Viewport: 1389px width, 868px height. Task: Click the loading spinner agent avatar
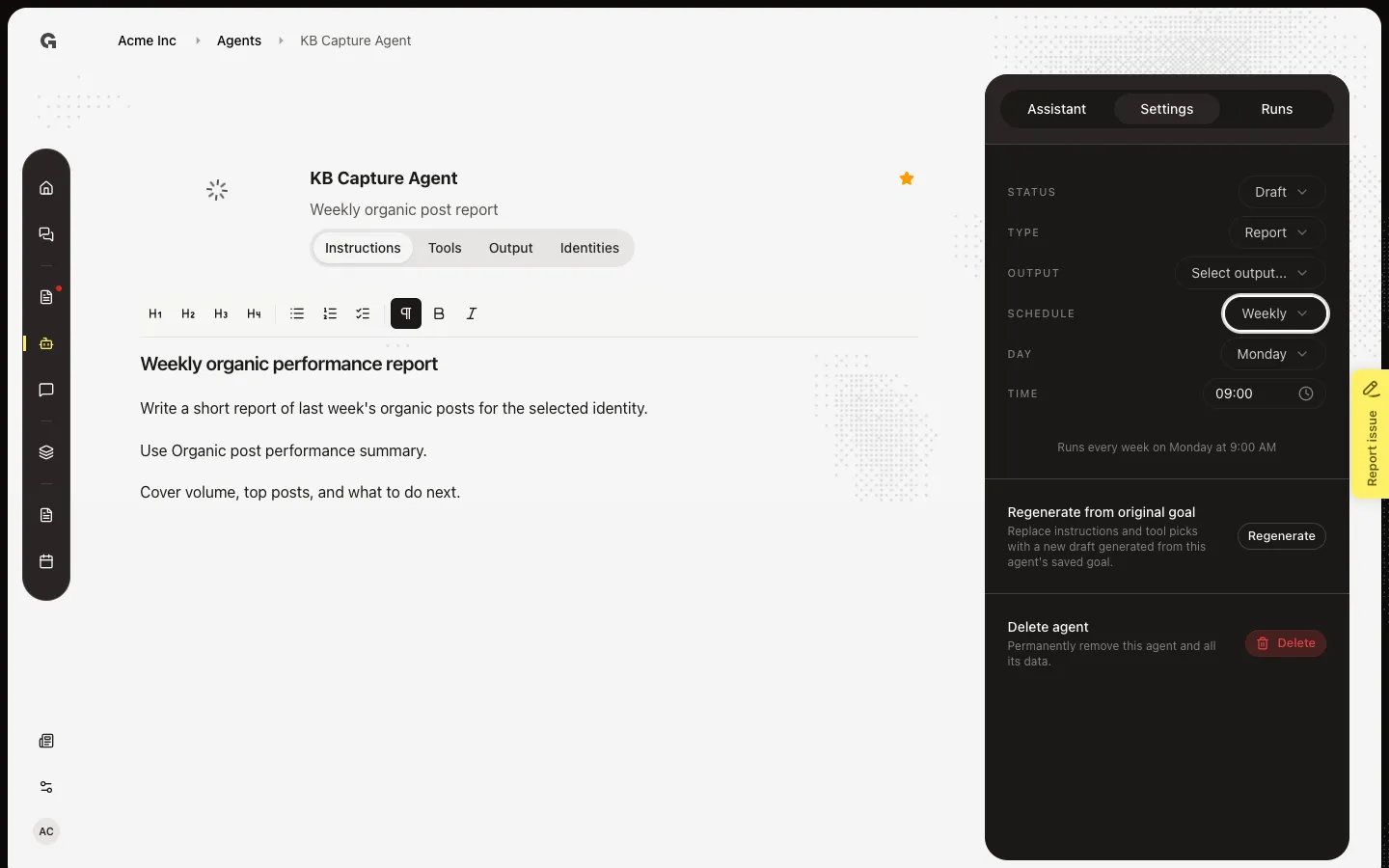[x=217, y=190]
